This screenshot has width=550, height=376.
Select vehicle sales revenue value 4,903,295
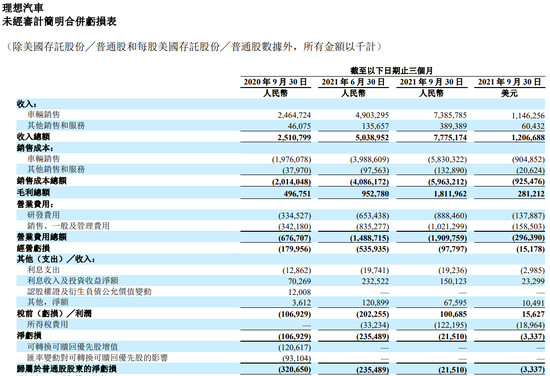(372, 115)
